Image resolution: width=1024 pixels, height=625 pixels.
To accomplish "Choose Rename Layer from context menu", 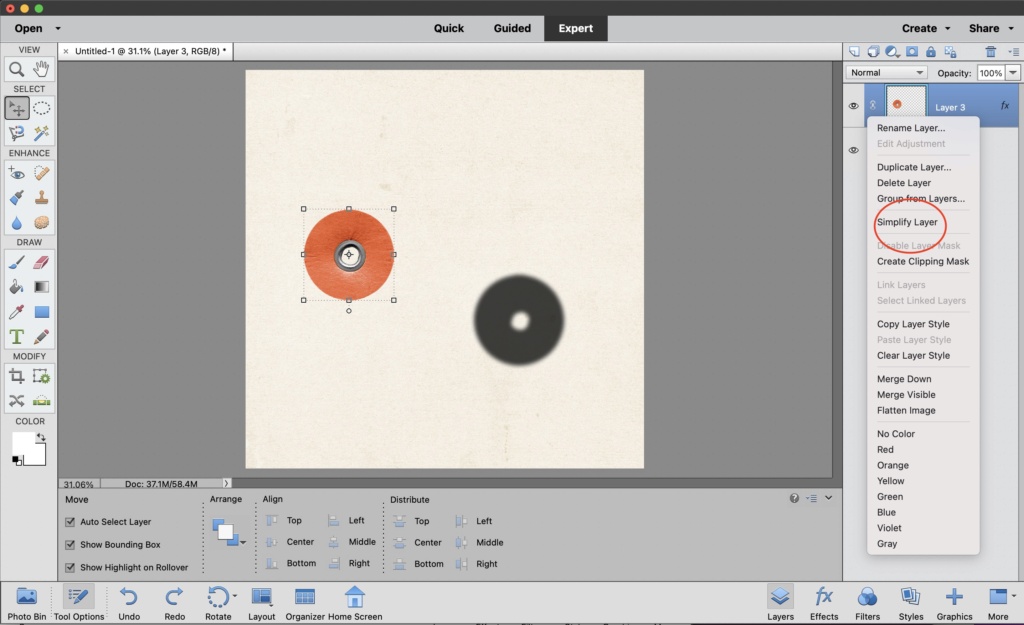I will pos(910,128).
